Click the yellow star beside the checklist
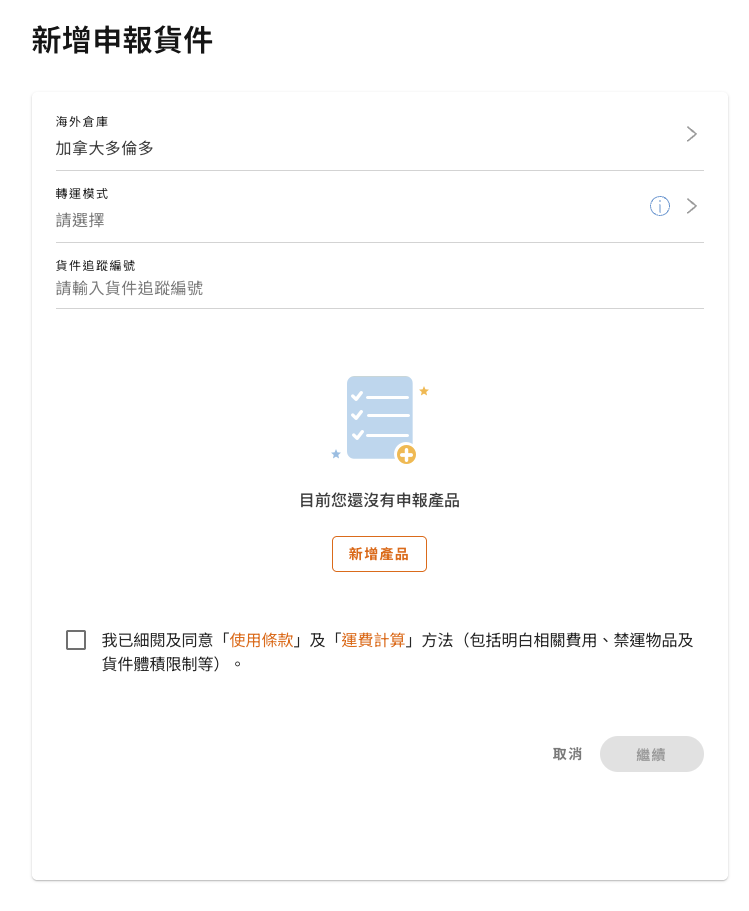 pyautogui.click(x=424, y=391)
